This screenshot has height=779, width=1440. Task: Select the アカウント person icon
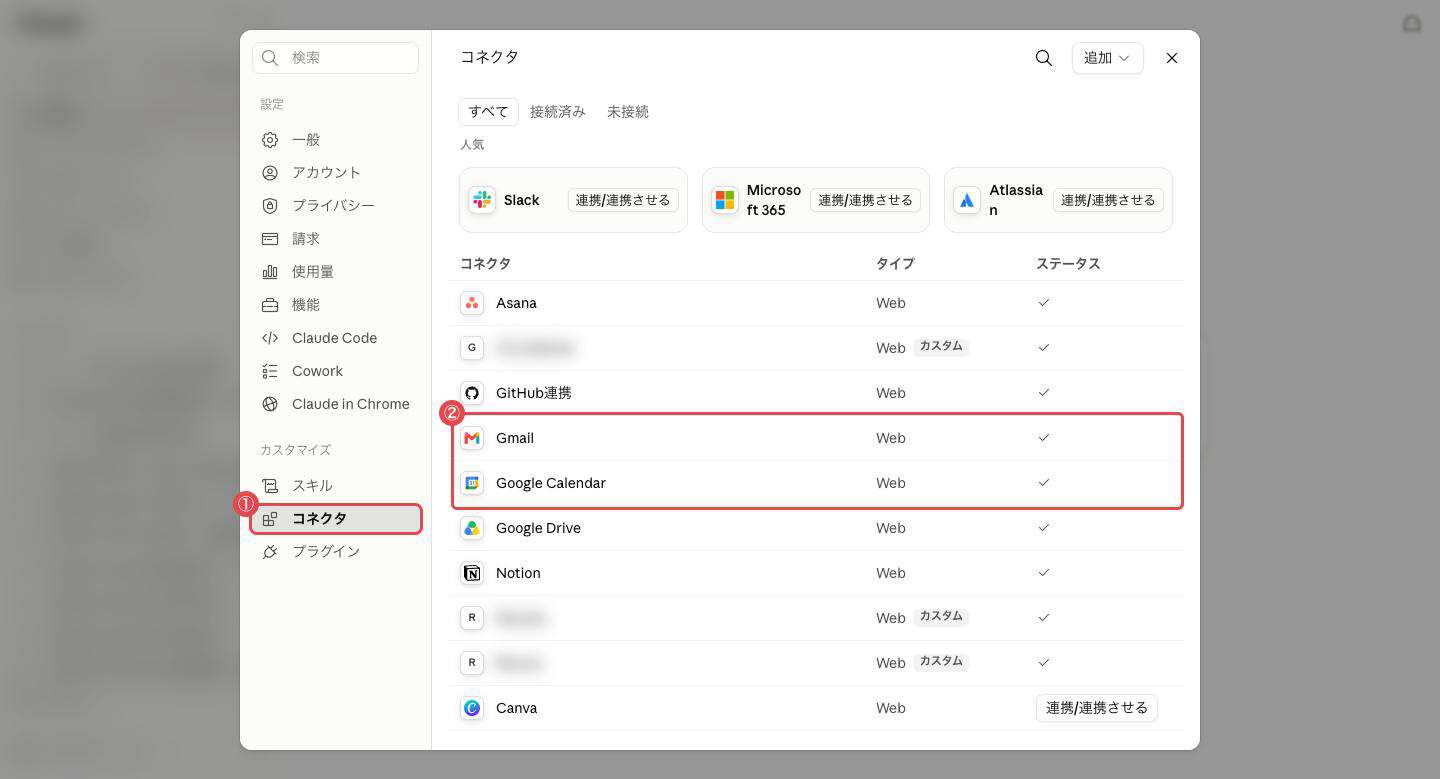[x=270, y=173]
